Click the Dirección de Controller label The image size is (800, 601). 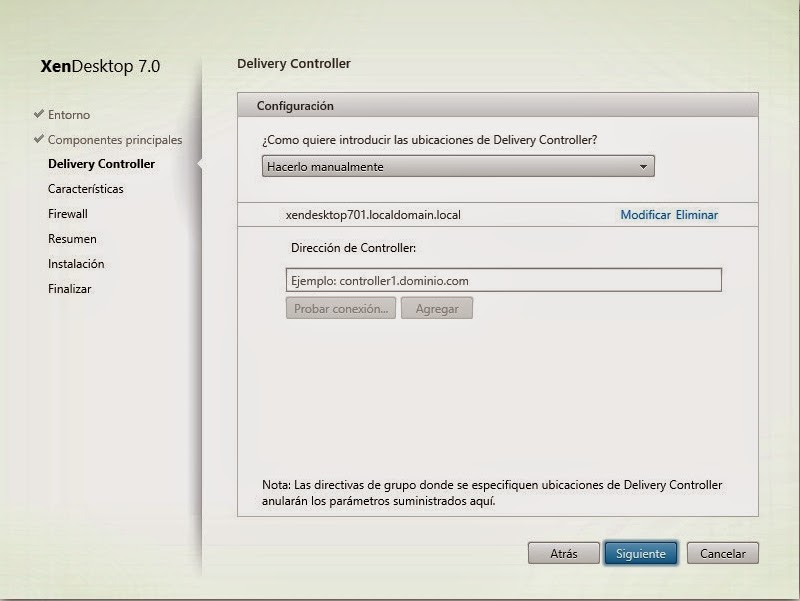353,248
